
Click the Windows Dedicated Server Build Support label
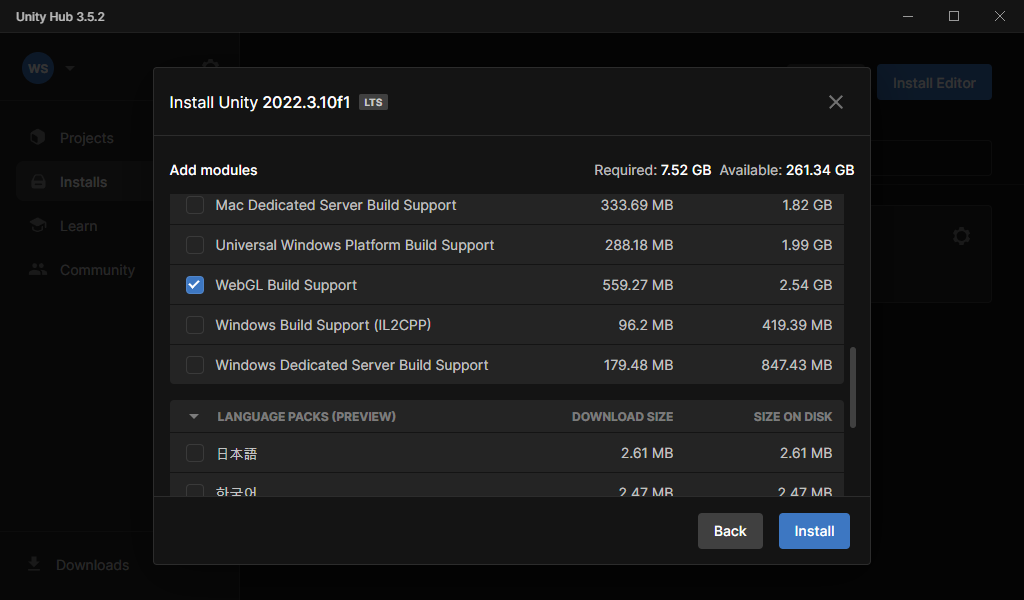[x=352, y=365]
